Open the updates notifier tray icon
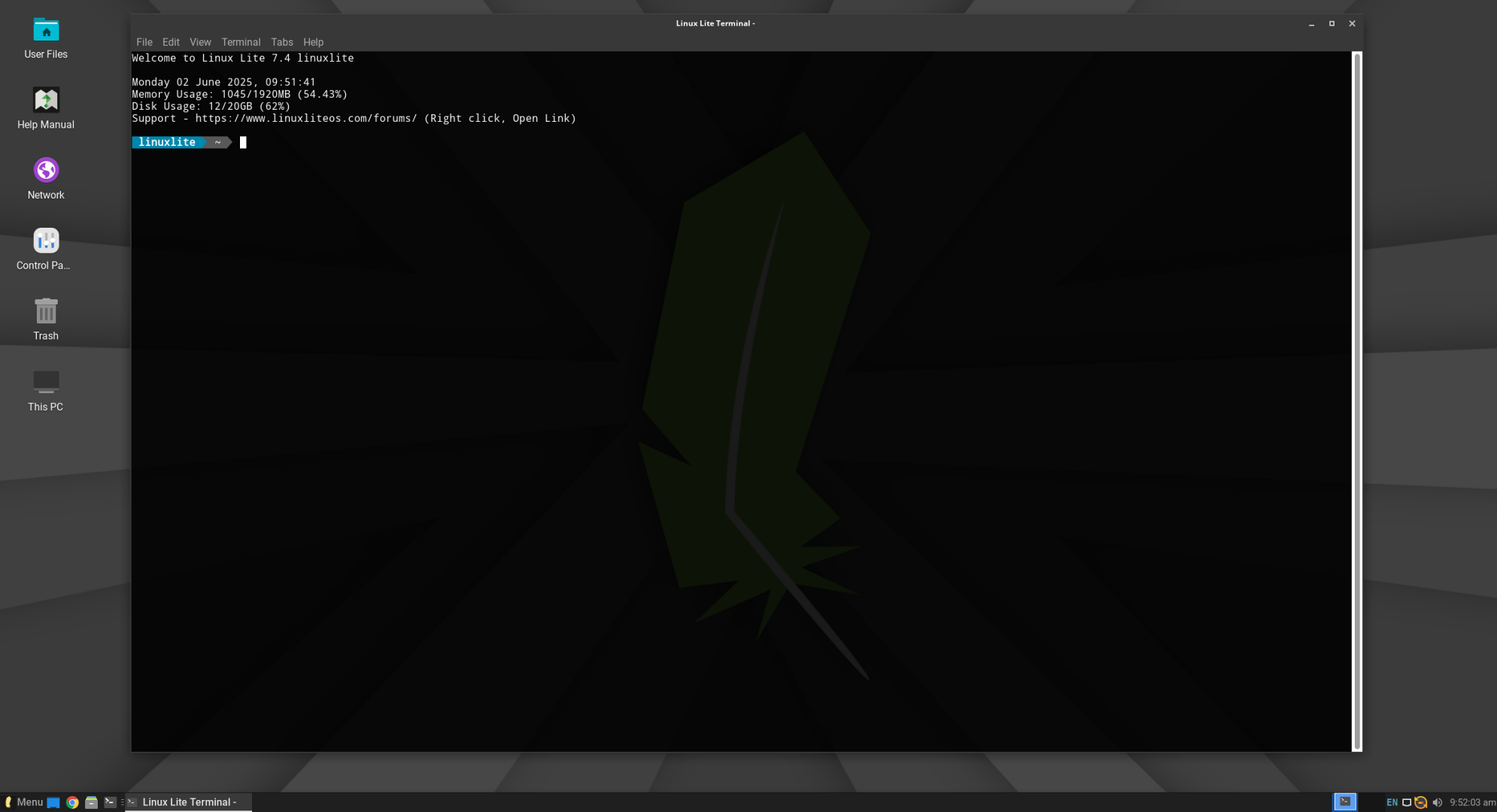This screenshot has height=812, width=1497. (1421, 802)
